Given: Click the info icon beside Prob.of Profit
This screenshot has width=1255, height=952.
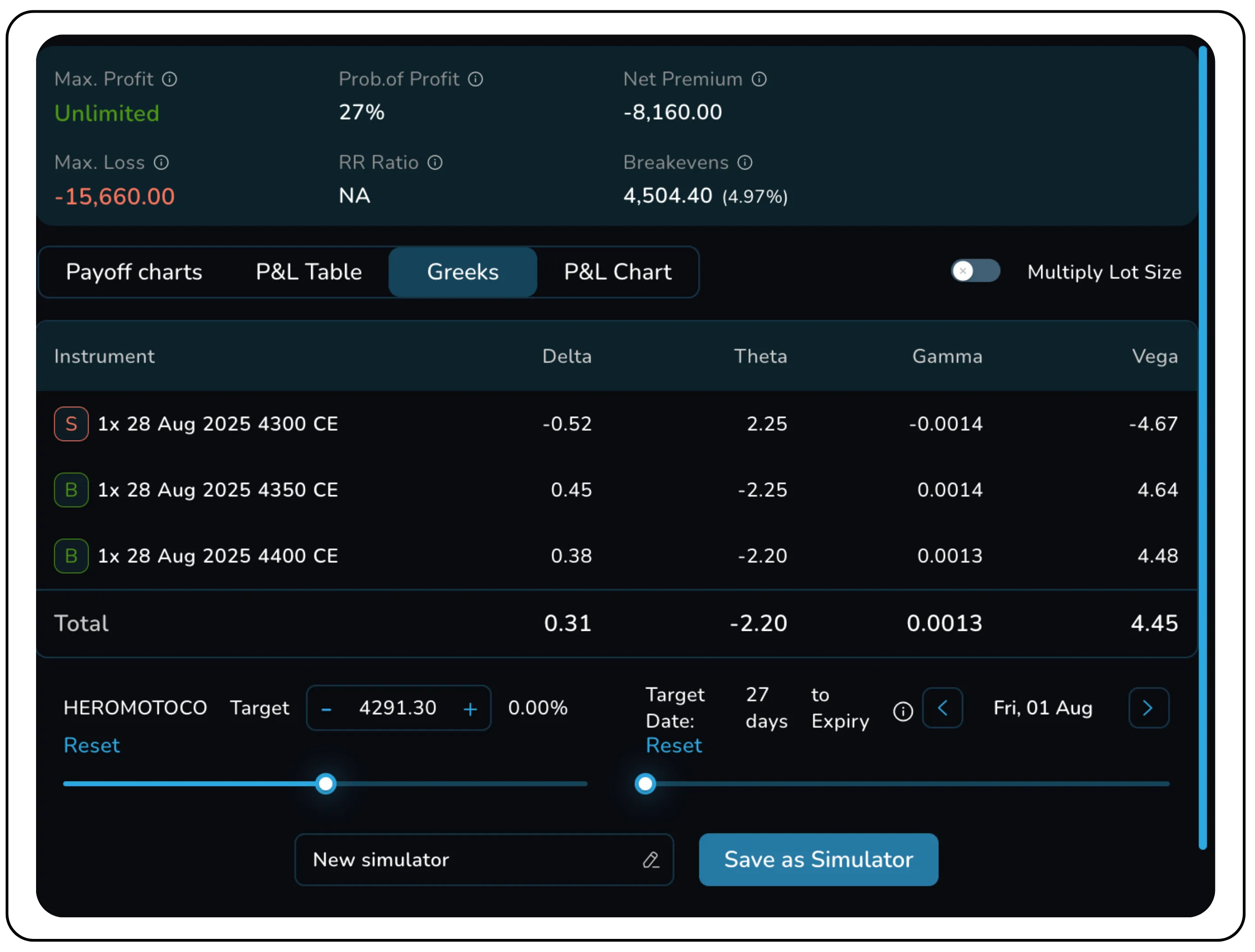Looking at the screenshot, I should 475,79.
